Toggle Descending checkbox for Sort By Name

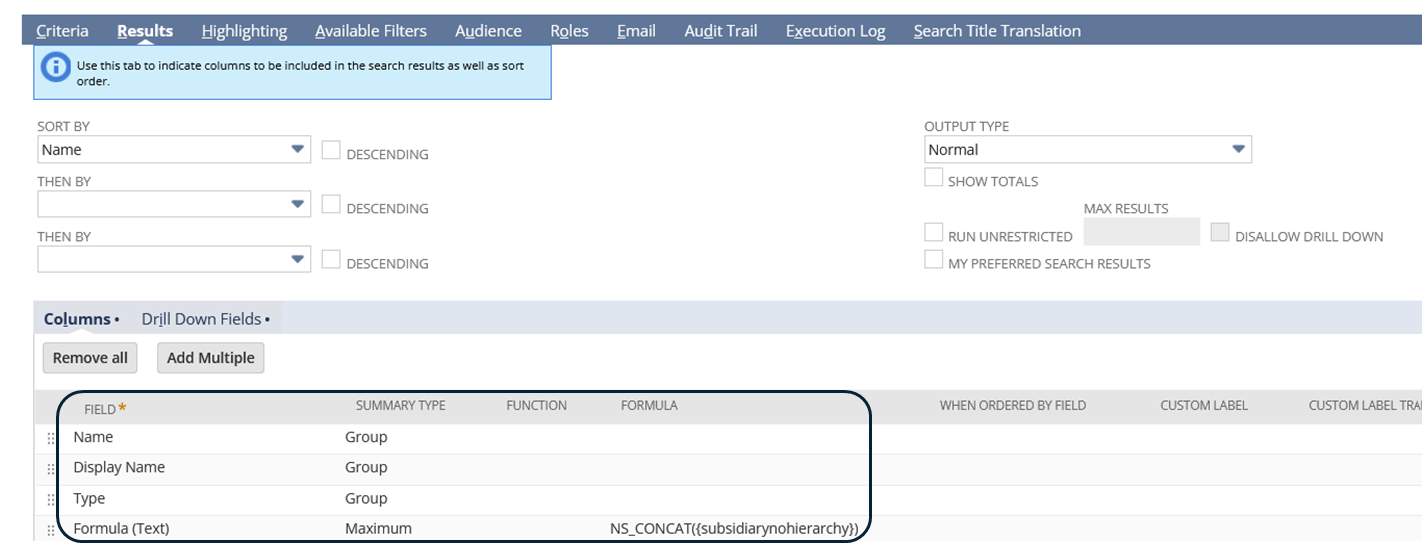(331, 151)
